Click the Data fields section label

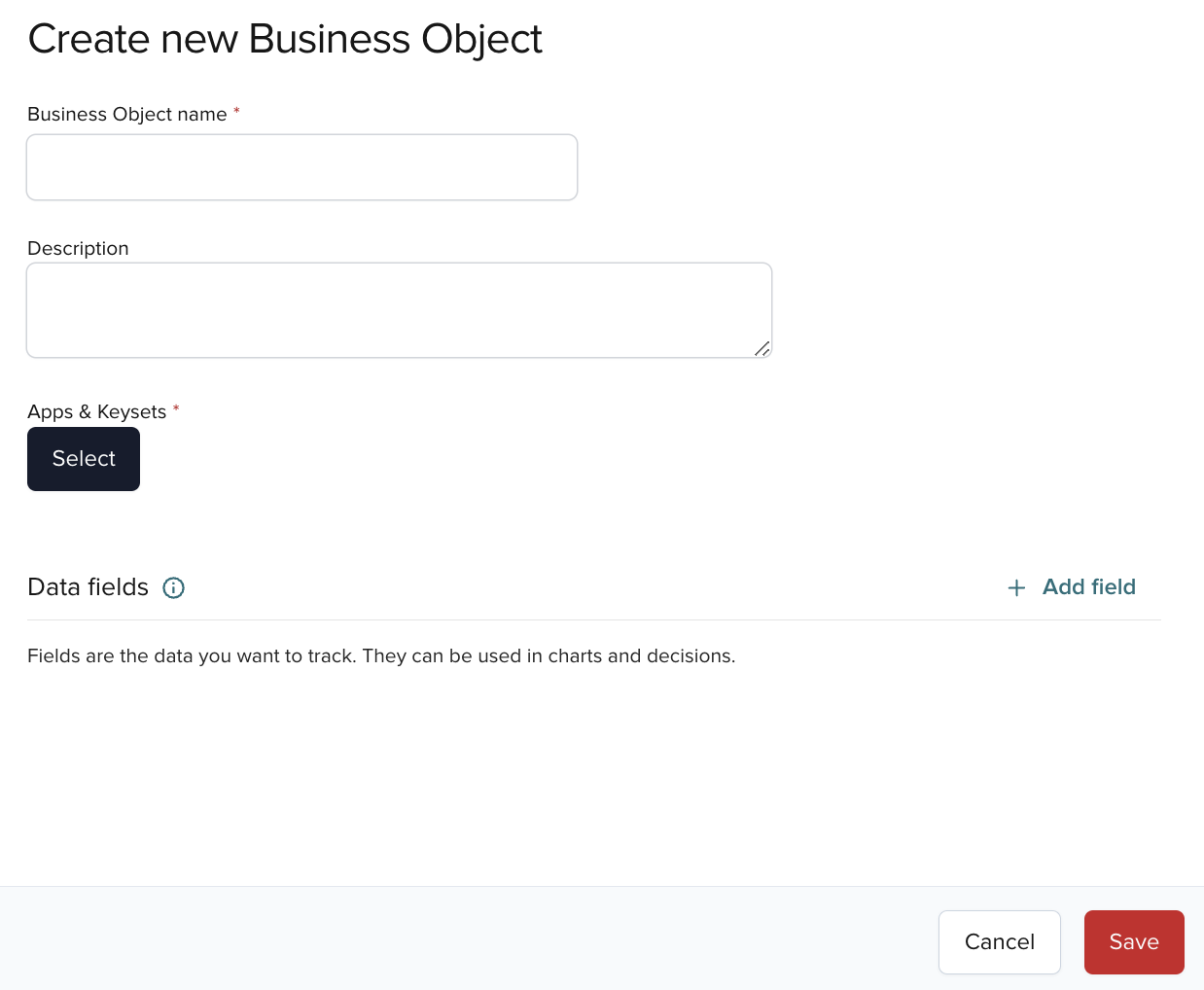88,587
